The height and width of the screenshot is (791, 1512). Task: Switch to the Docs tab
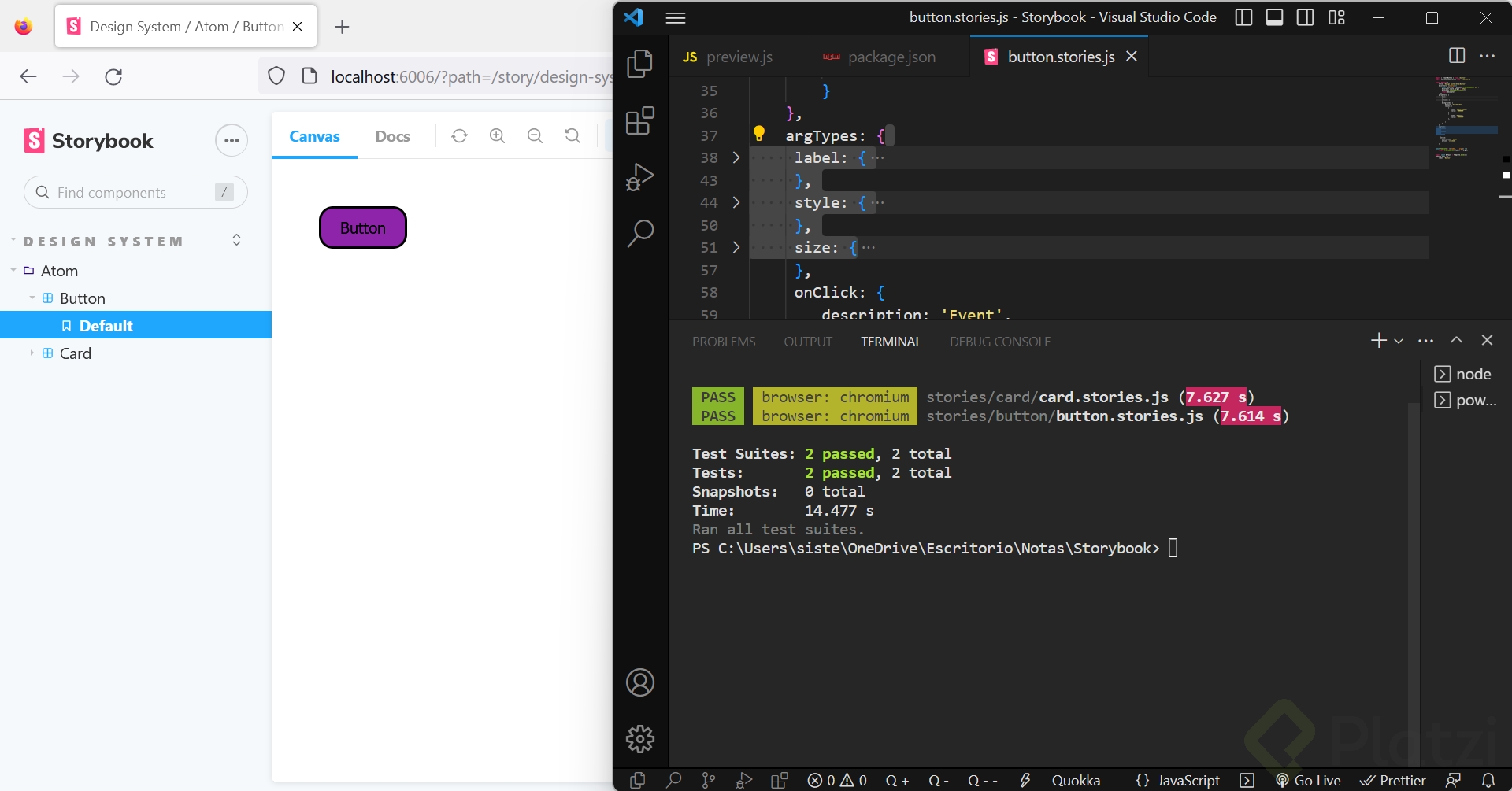tap(392, 136)
